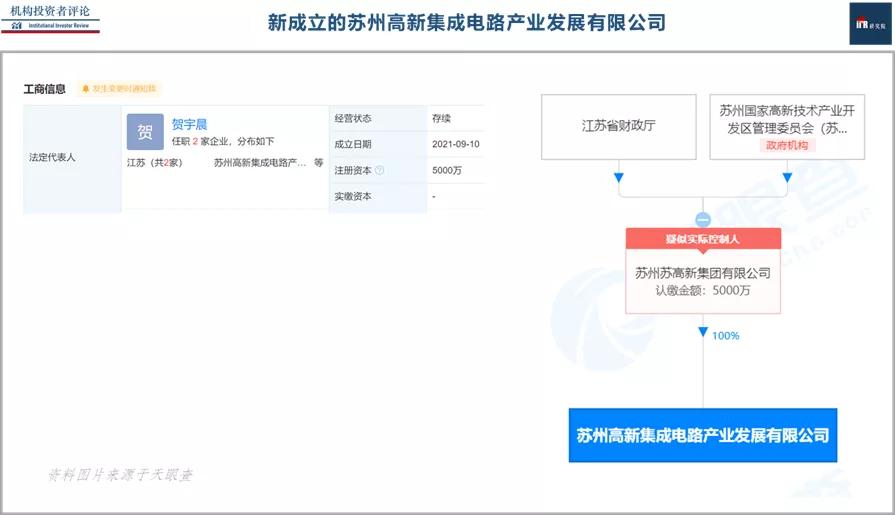
Task: Click the 成立日期 label
Action: click(x=353, y=144)
